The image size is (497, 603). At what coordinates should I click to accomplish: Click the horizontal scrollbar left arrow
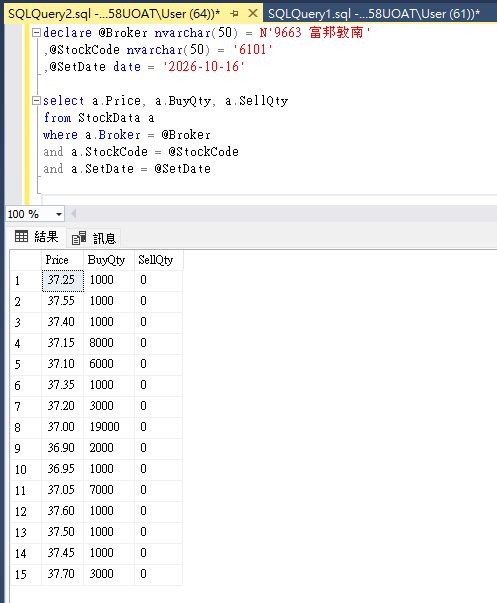pos(73,213)
